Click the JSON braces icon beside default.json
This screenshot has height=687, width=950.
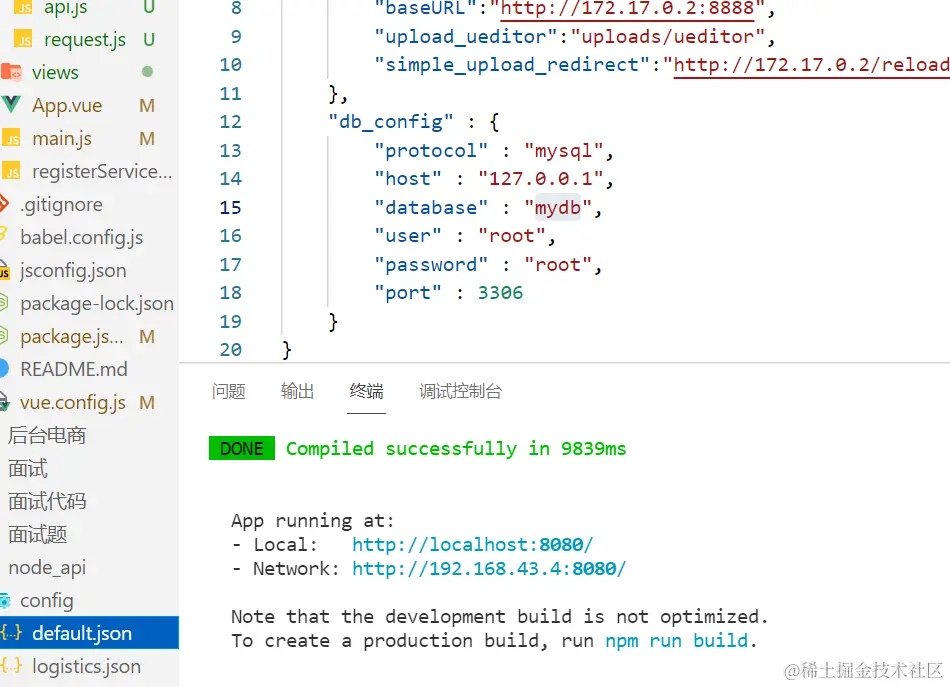[x=12, y=633]
